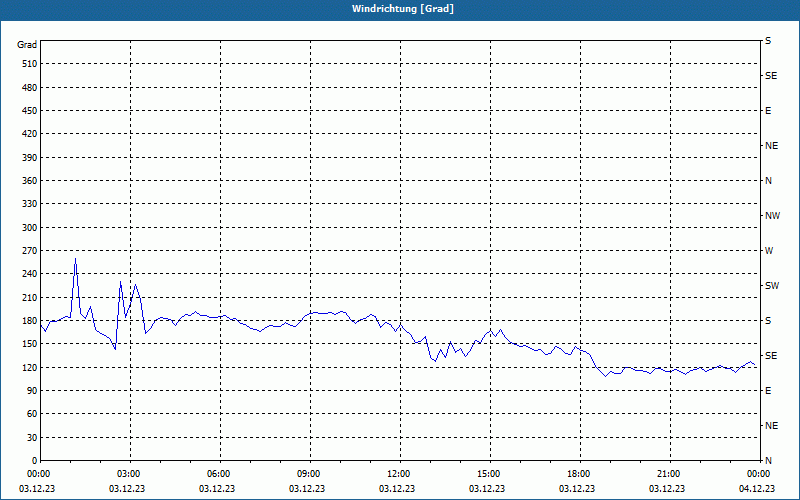The image size is (800, 500).
Task: Click the 180 y-axis value
Action: (30, 321)
